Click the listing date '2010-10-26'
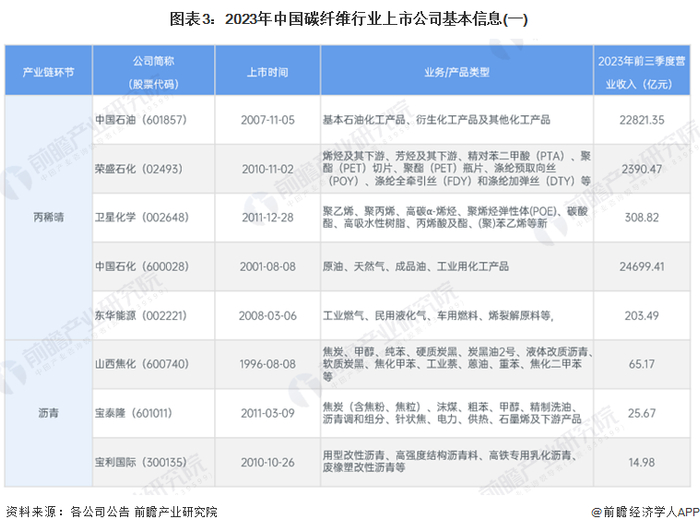 coord(267,462)
